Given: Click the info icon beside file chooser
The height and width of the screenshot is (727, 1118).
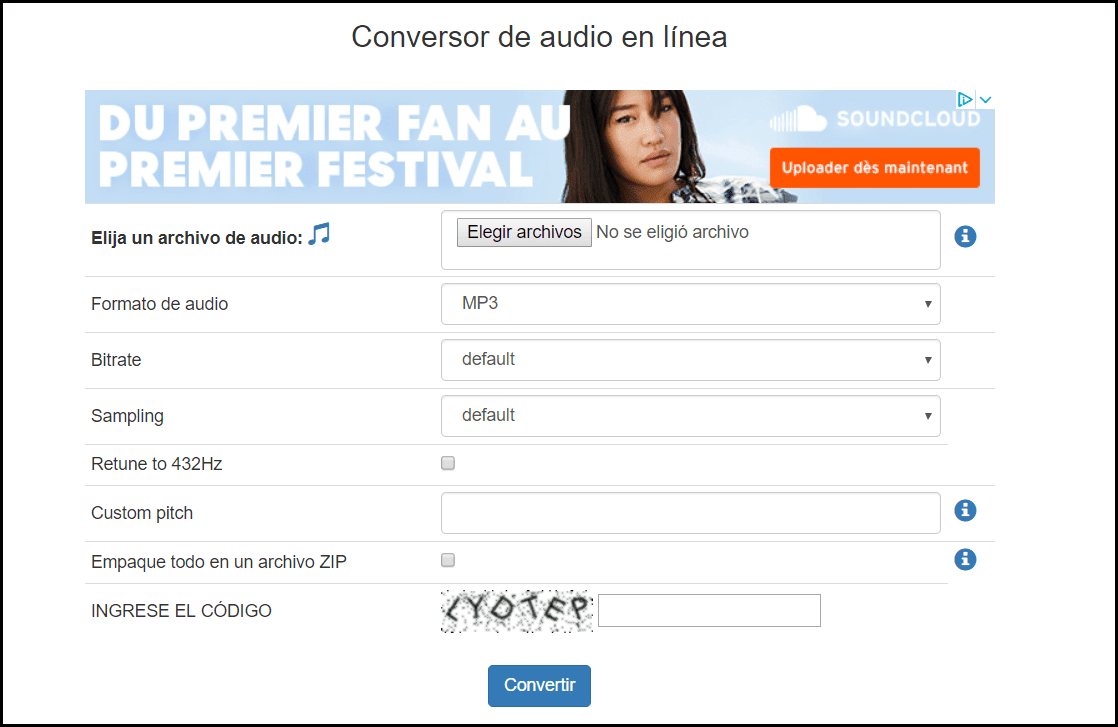Looking at the screenshot, I should [x=965, y=237].
